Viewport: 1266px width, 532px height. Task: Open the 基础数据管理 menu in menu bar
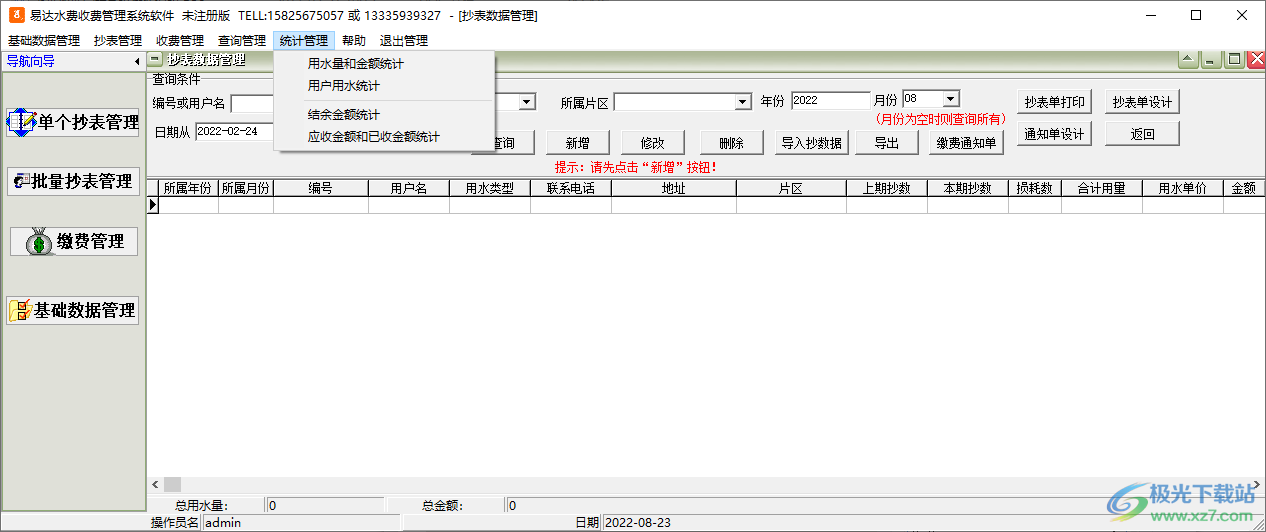44,41
